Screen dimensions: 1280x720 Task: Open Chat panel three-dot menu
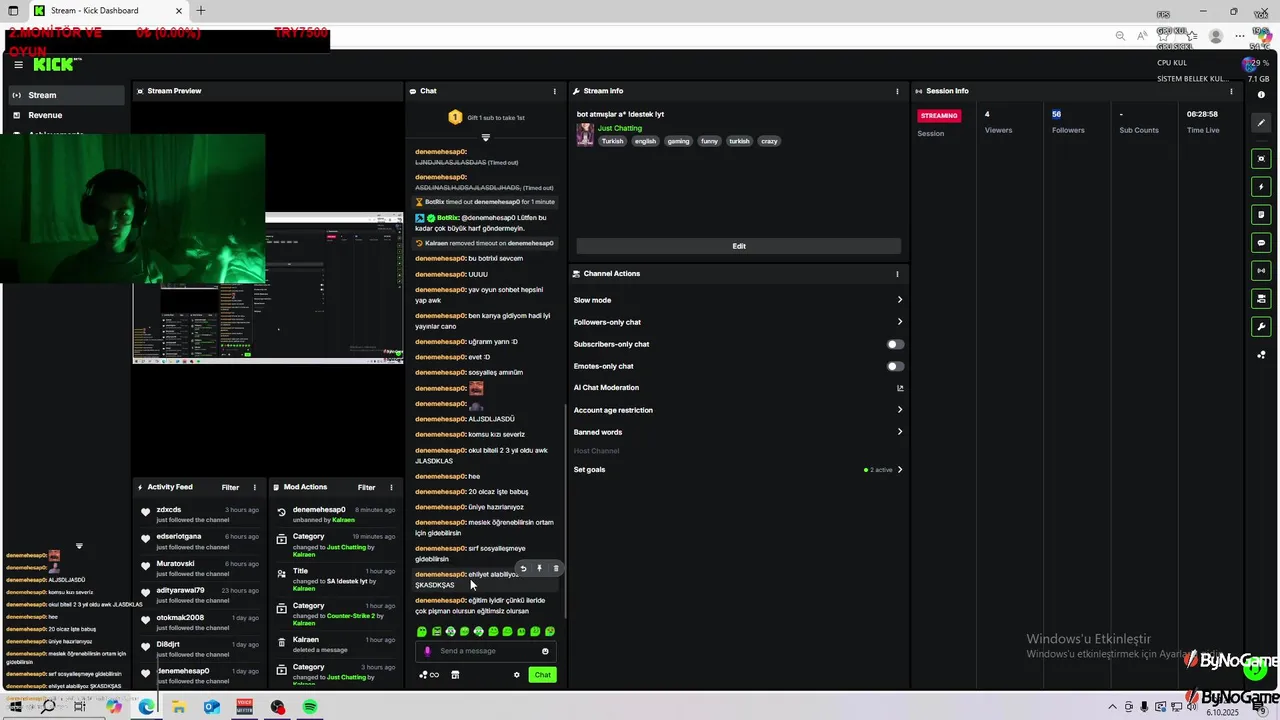coord(555,91)
